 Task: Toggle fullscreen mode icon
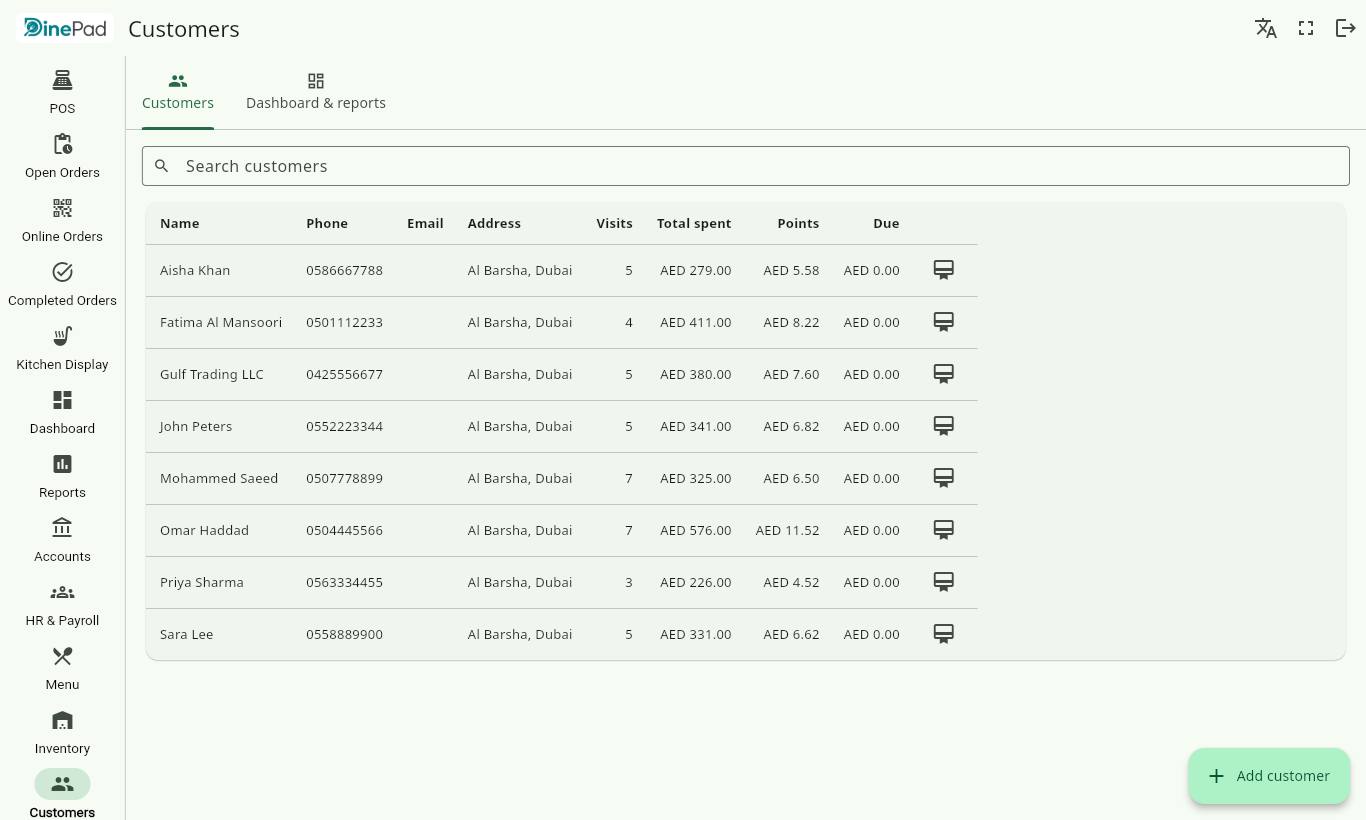(1306, 28)
